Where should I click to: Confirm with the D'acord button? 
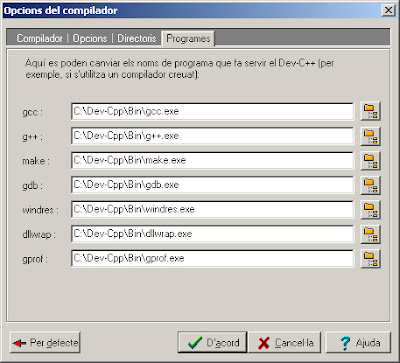coord(212,342)
